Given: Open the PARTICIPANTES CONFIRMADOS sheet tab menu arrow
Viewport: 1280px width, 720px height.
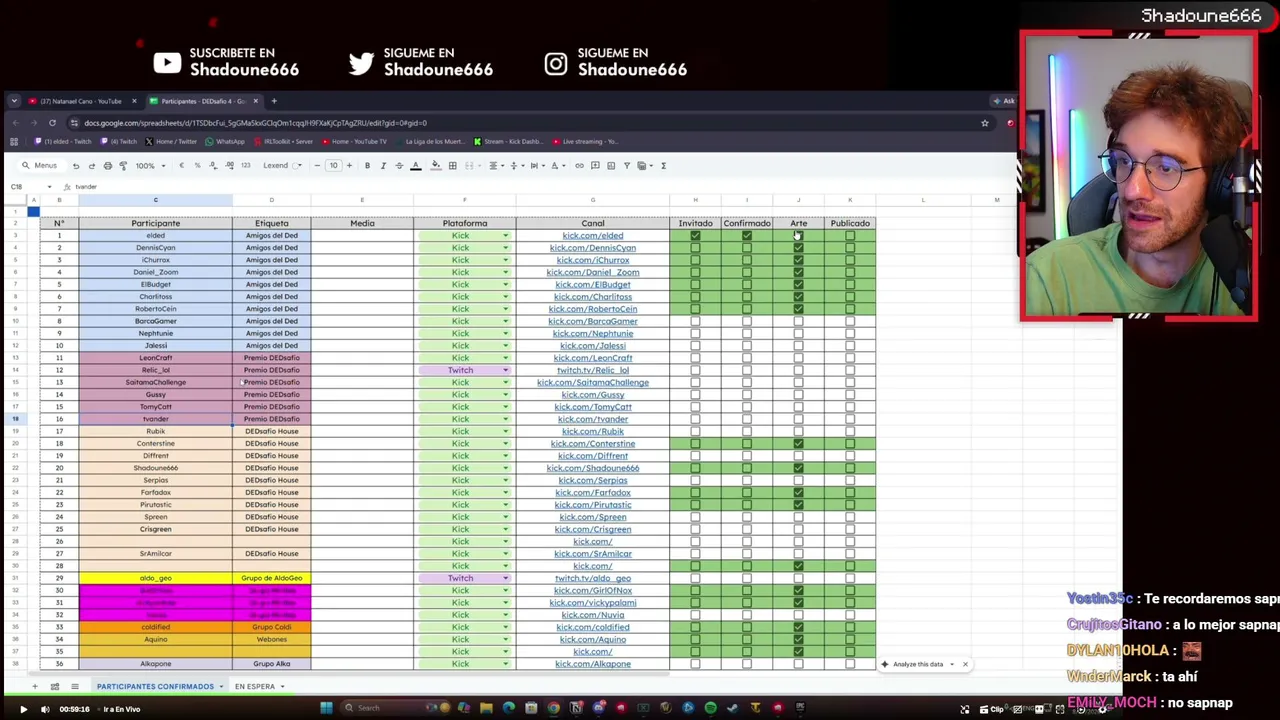Looking at the screenshot, I should (221, 687).
